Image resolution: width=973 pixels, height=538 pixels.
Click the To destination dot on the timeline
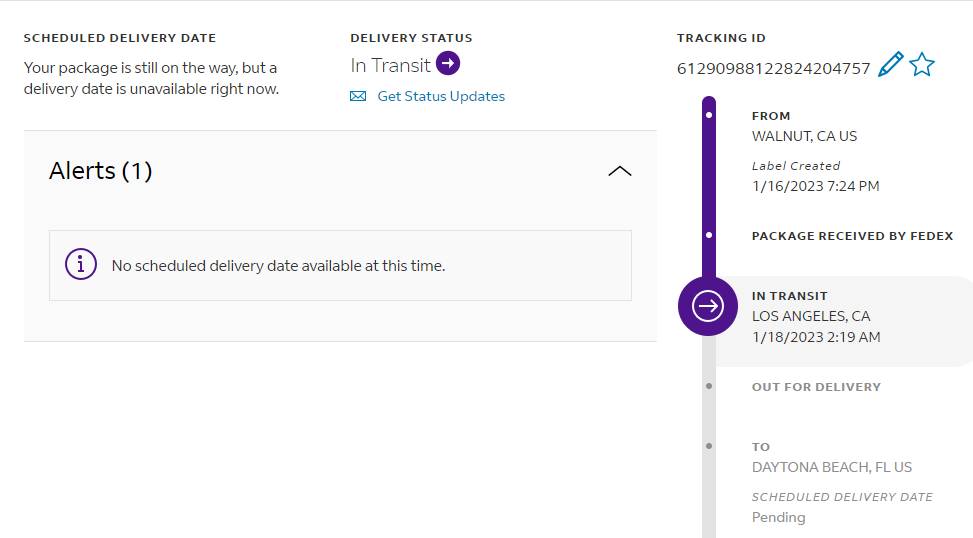[x=709, y=446]
